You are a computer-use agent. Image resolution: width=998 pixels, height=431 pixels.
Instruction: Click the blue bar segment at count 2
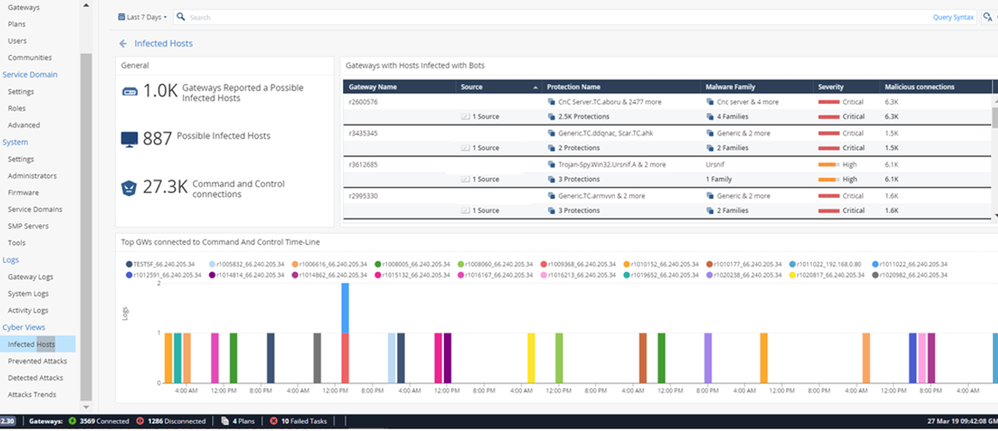(x=345, y=308)
